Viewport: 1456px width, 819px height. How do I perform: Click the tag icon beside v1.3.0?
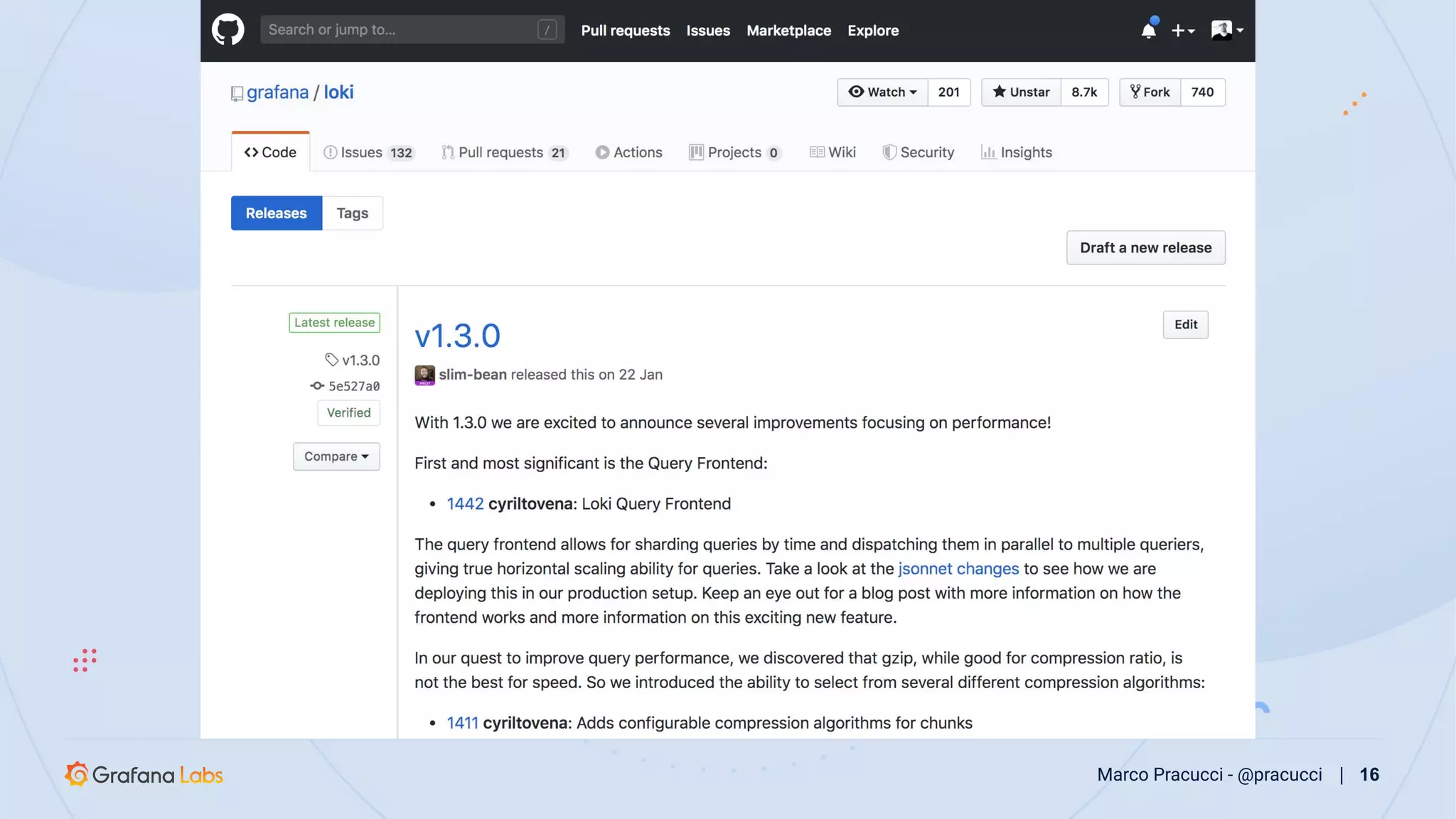coord(331,360)
